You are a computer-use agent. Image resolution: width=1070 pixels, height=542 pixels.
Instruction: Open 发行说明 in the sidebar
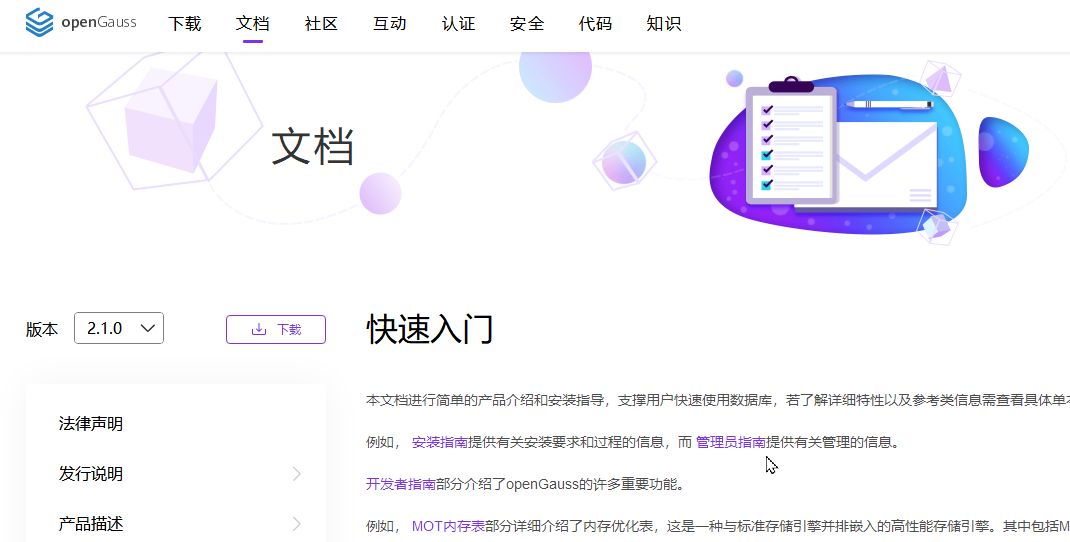[x=91, y=474]
